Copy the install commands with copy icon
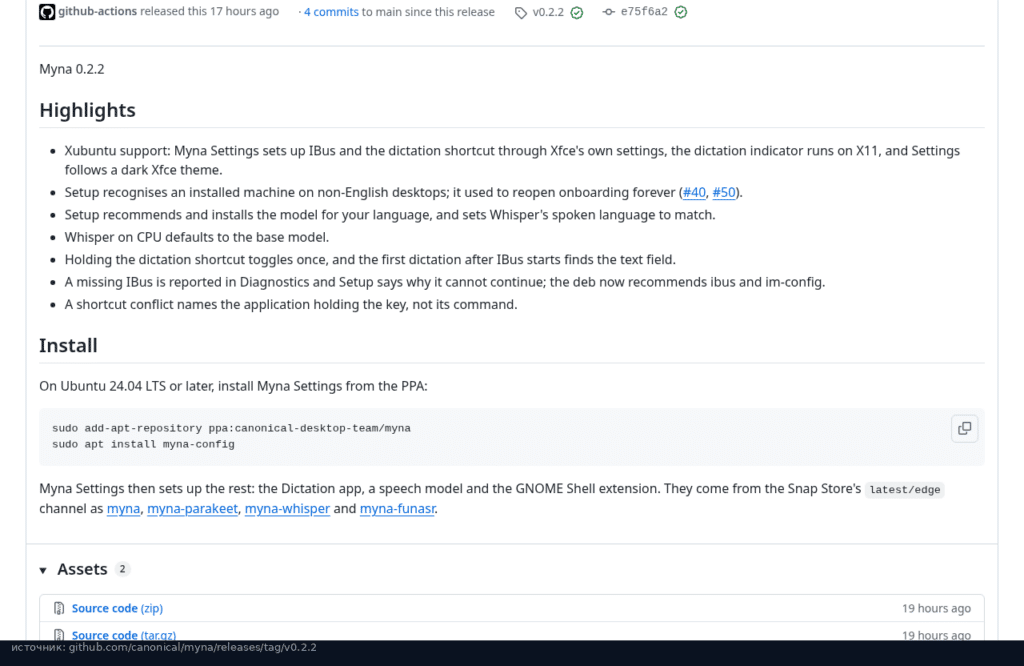Screen dimensions: 1024x666 [x=964, y=428]
